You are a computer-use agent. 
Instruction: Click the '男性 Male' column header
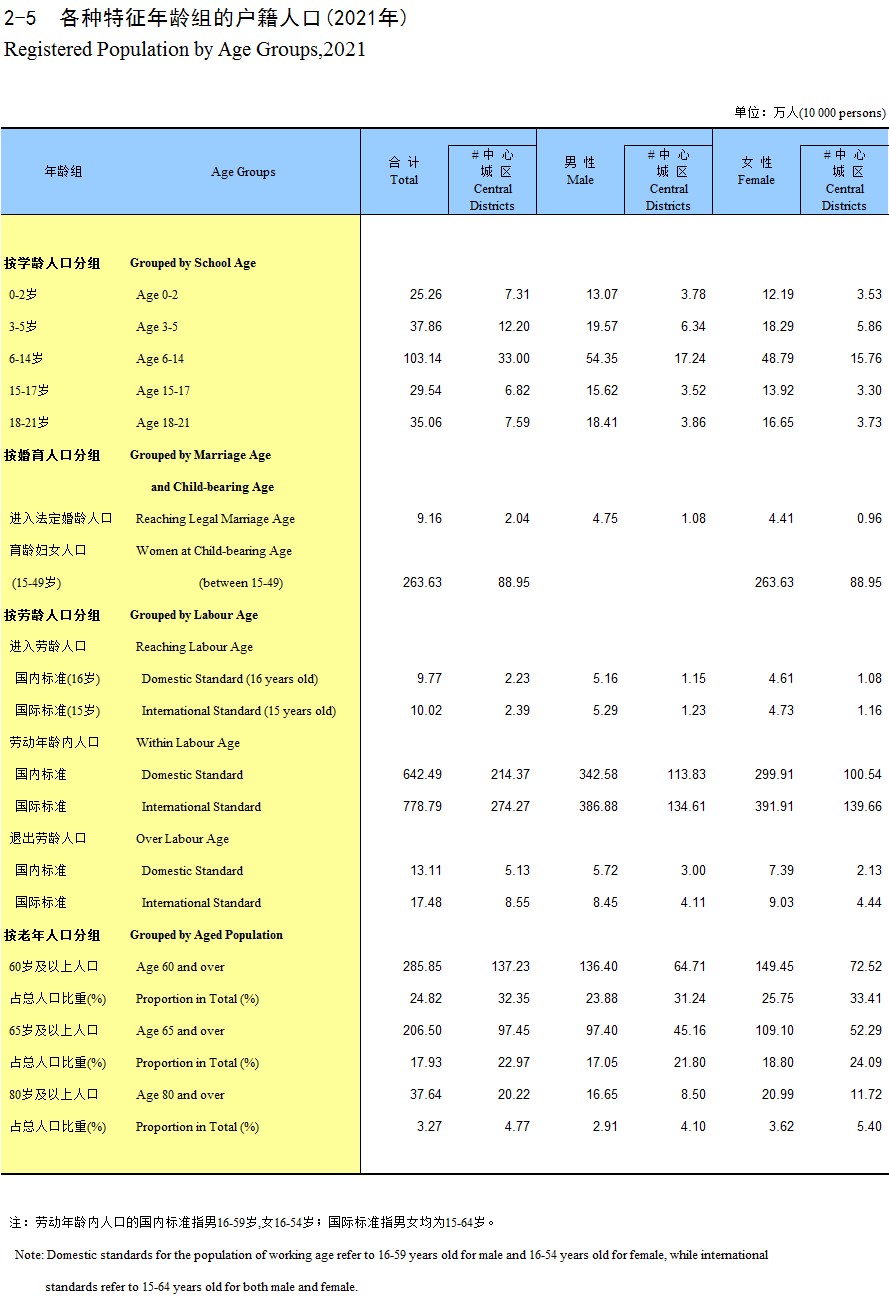coord(580,171)
